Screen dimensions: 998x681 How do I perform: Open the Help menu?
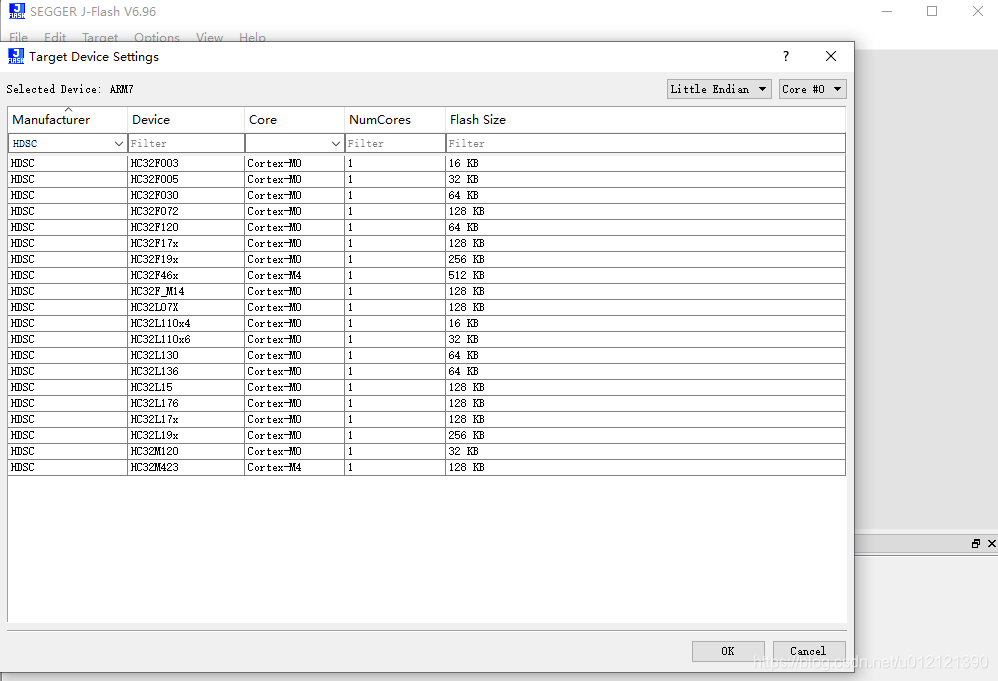pos(252,37)
